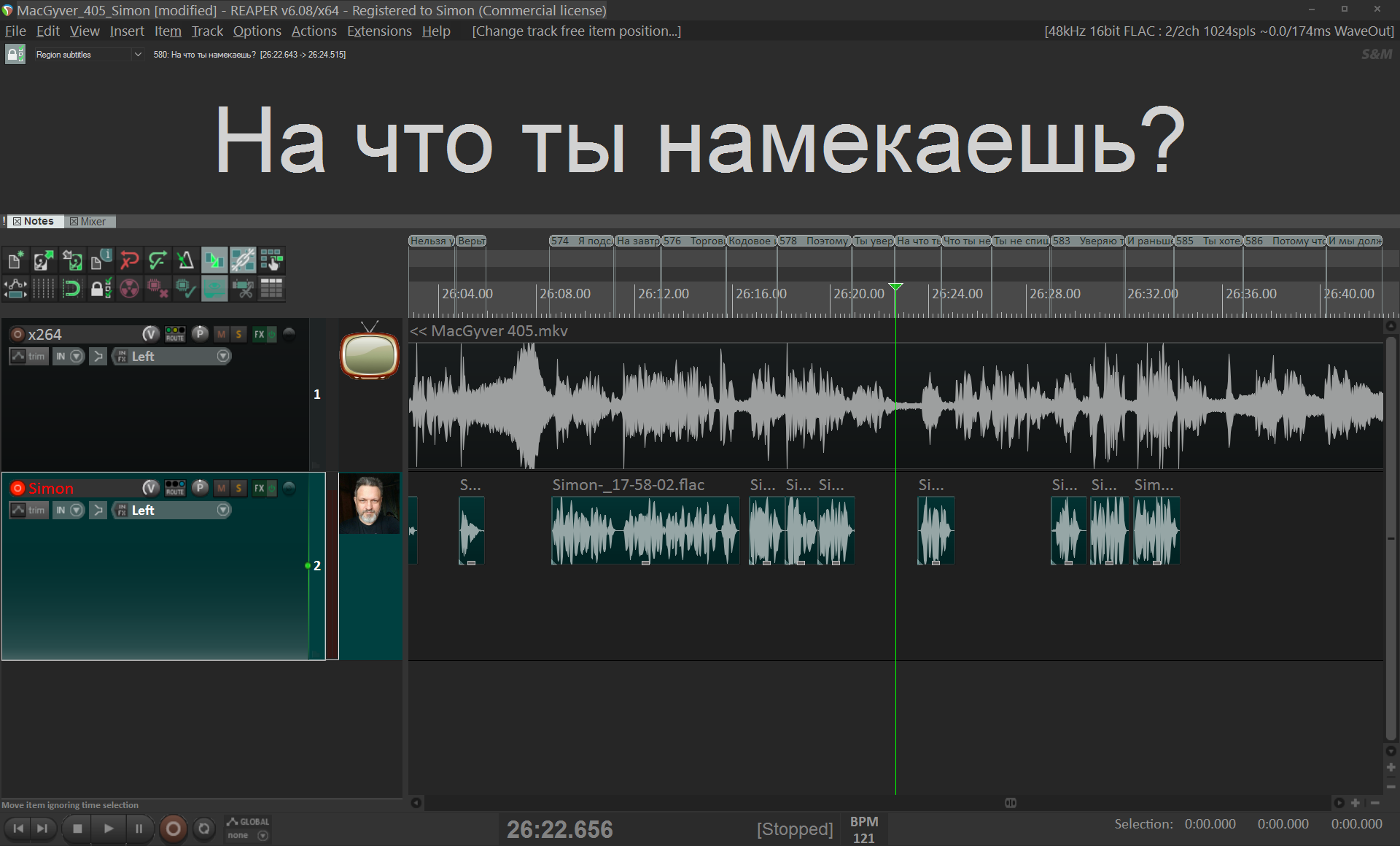Arm the Simon track for recording
The image size is (1400, 846).
tap(17, 488)
